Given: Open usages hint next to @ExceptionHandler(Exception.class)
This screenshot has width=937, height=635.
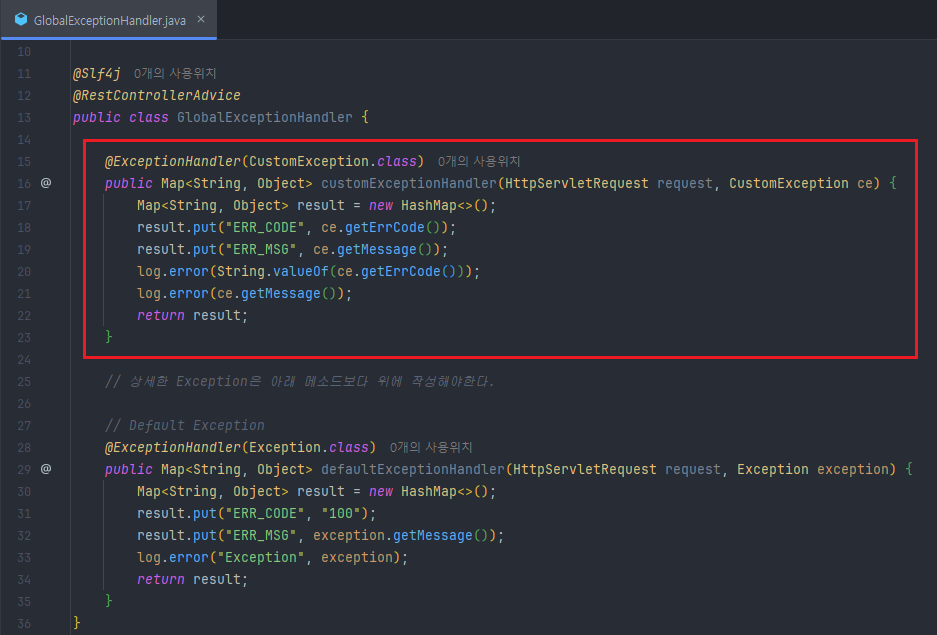Looking at the screenshot, I should pos(431,447).
